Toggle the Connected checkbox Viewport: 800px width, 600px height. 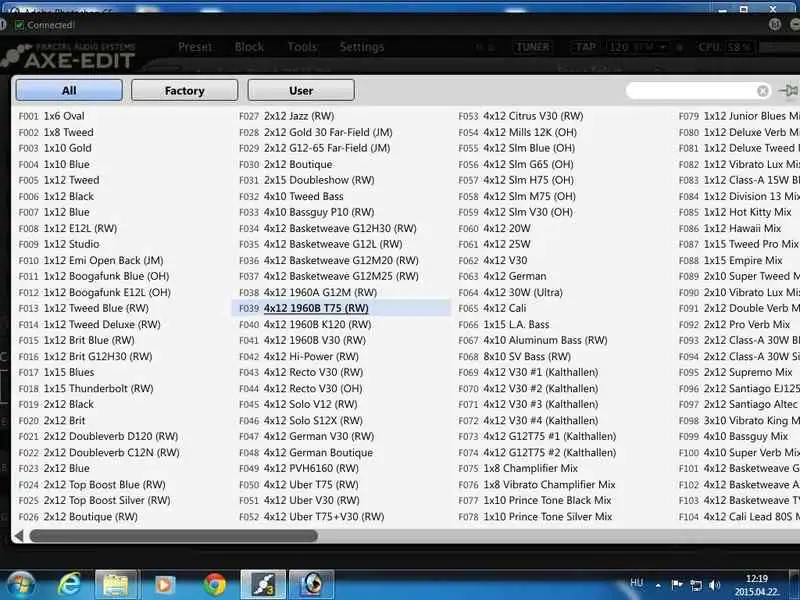pyautogui.click(x=19, y=25)
